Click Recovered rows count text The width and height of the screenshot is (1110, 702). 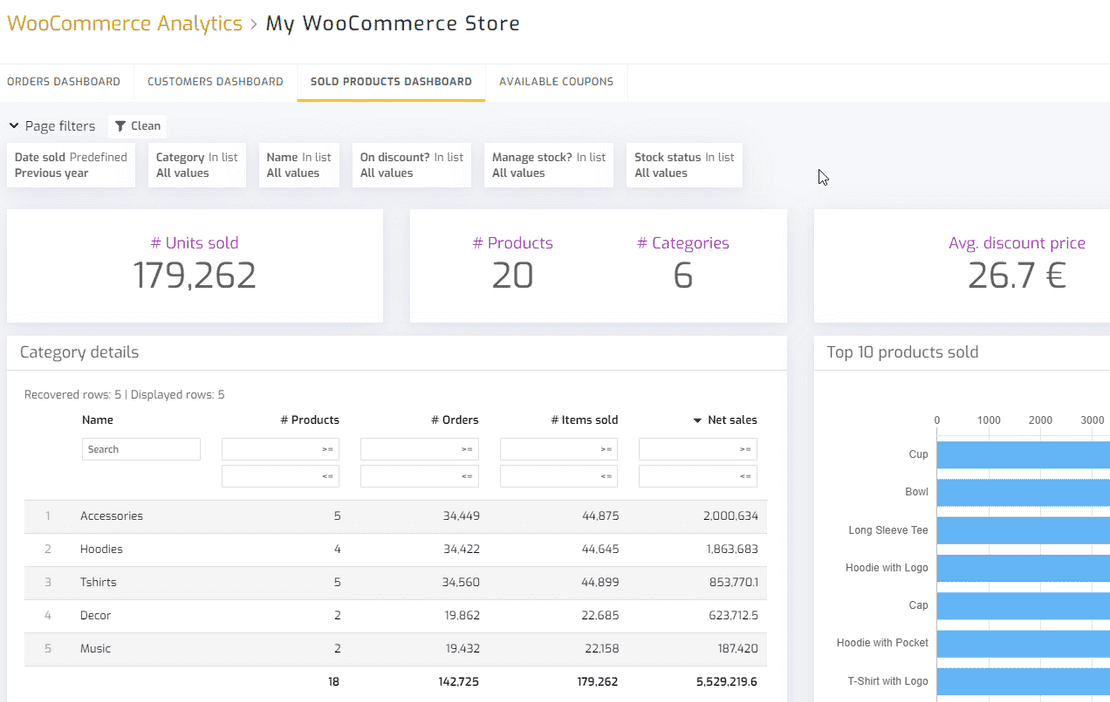tap(72, 395)
